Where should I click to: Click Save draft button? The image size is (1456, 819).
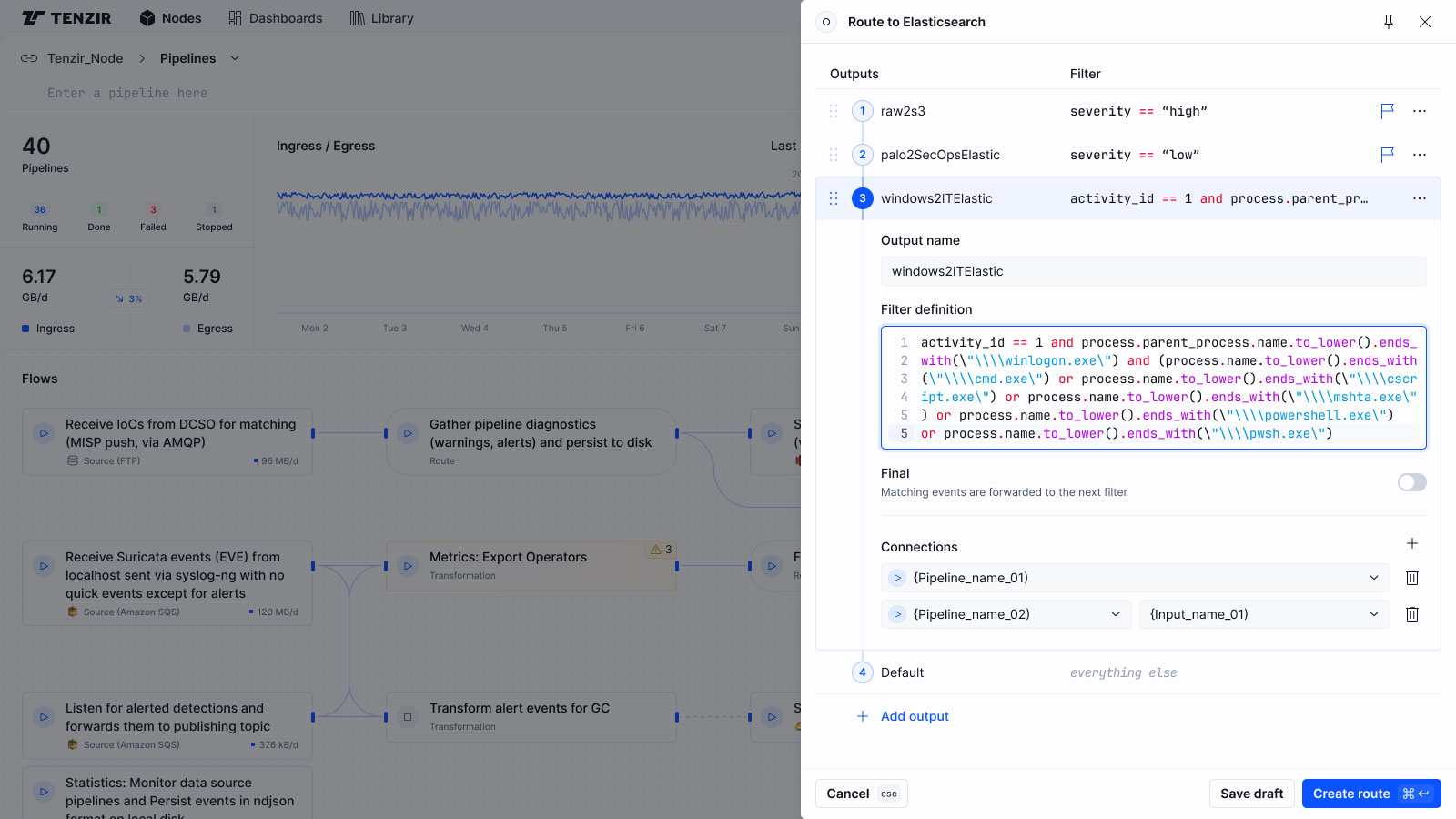[x=1251, y=794]
